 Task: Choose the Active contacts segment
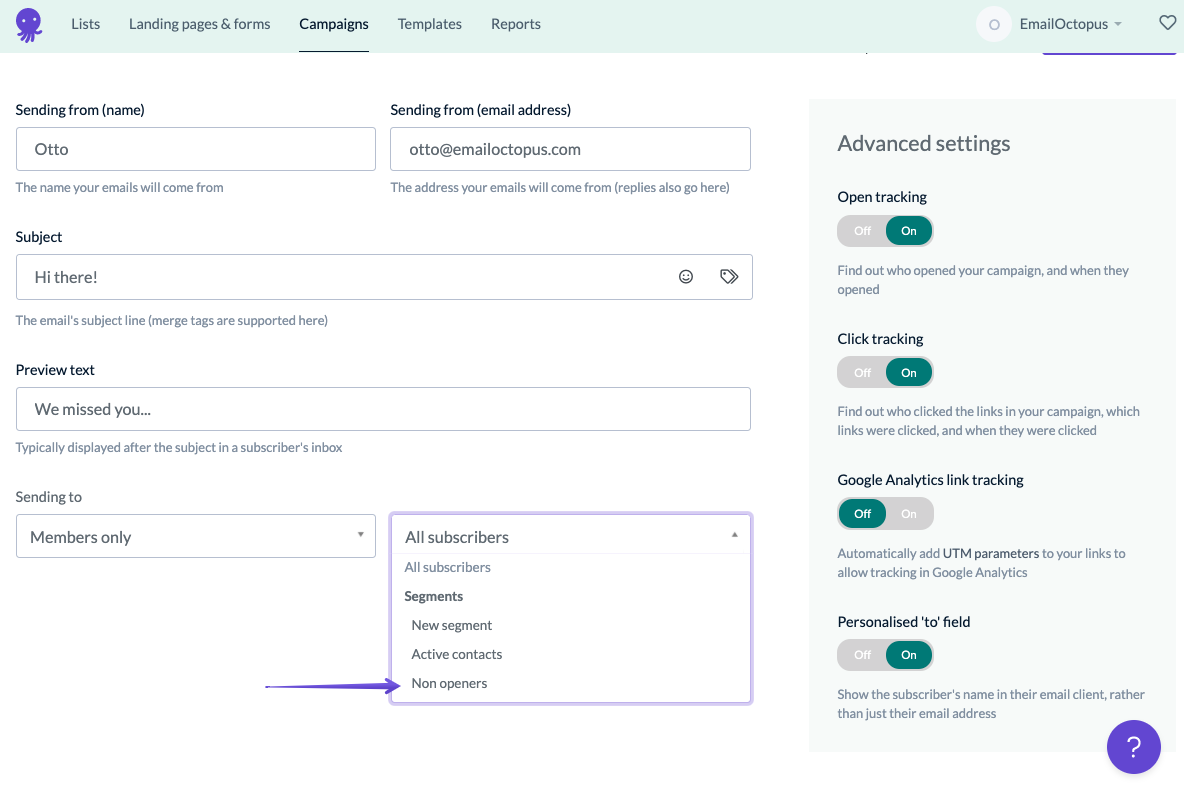[x=456, y=653]
